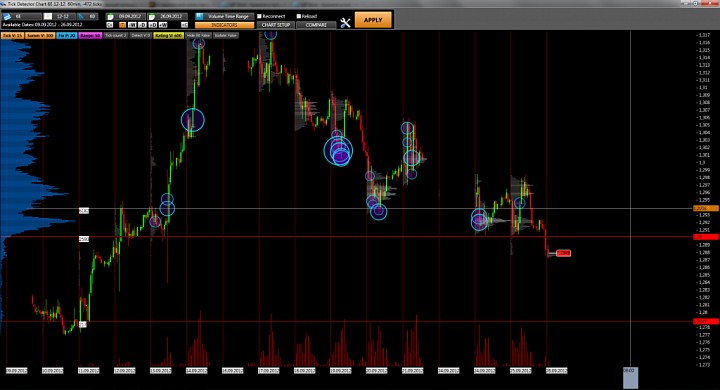720x390 pixels.
Task: Click the yellow Rating V indicator swatch
Action: 168,35
